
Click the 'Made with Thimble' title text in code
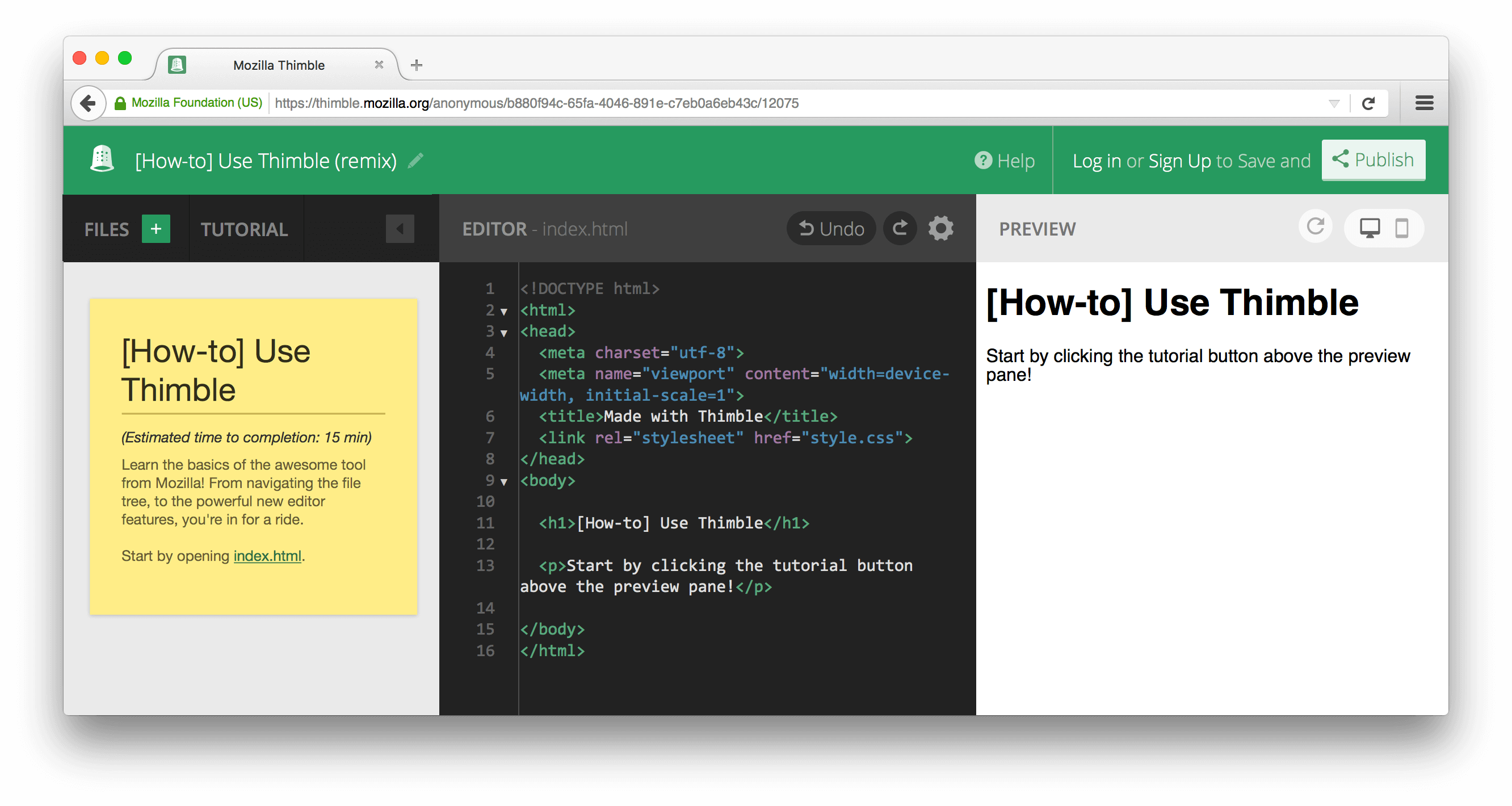(x=683, y=416)
